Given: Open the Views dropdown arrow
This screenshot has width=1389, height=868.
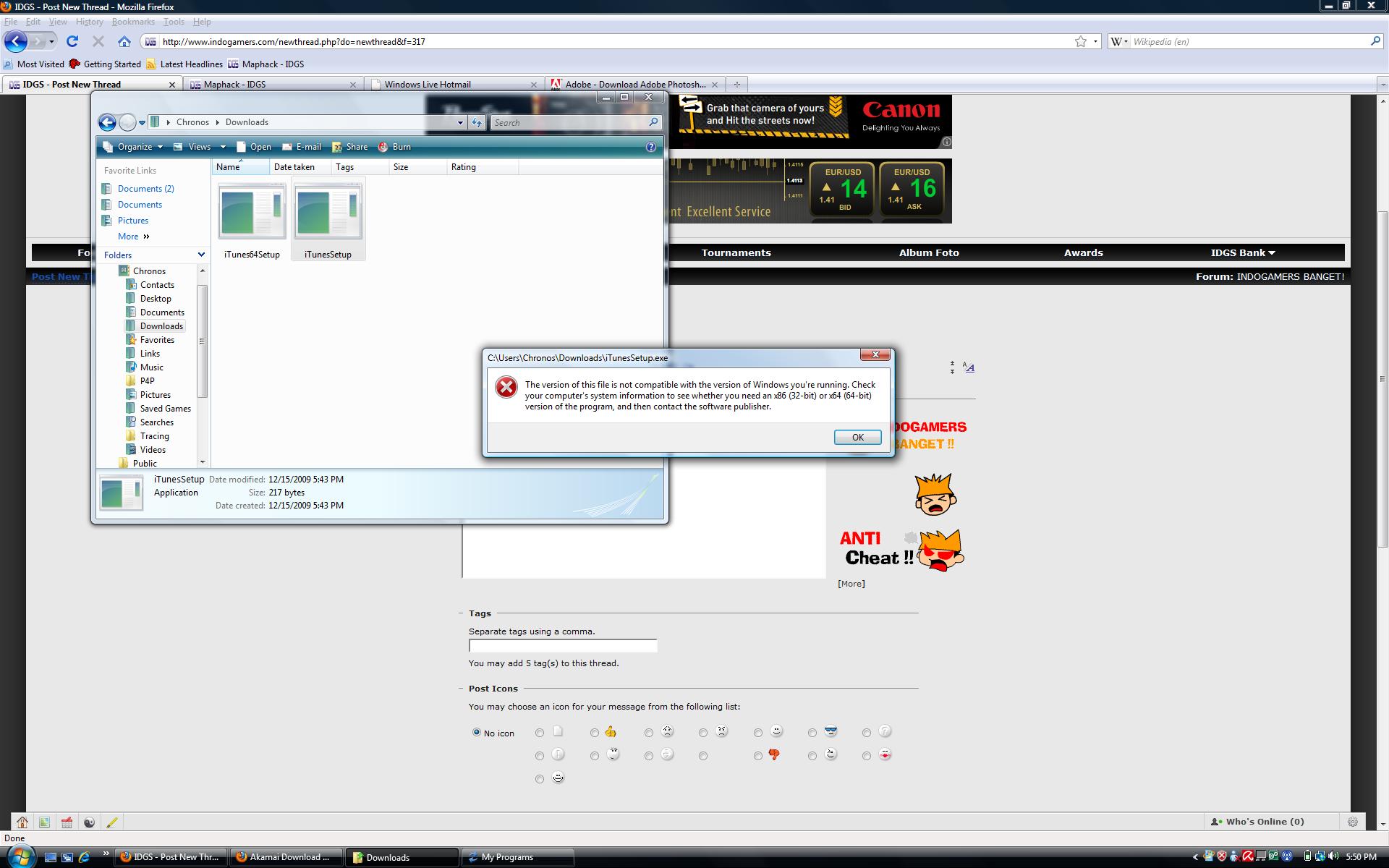Looking at the screenshot, I should click(x=223, y=147).
